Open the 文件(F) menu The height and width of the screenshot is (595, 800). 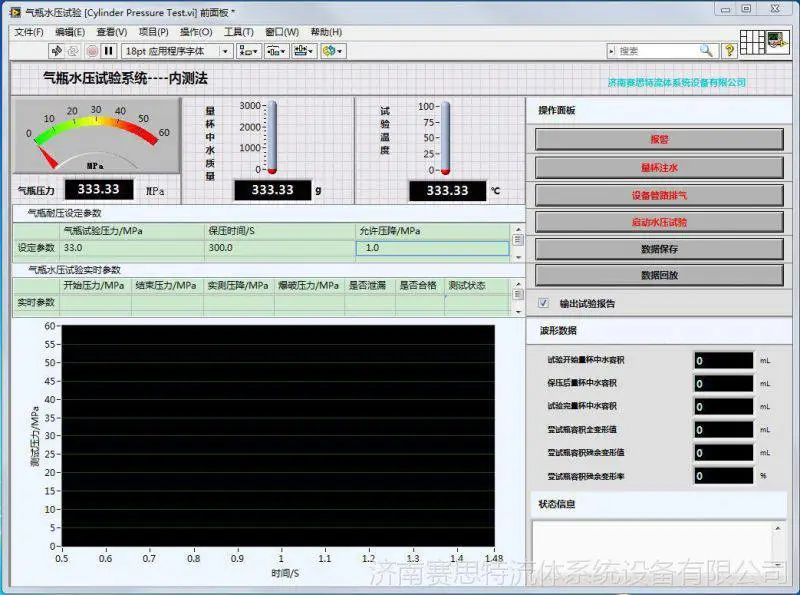click(x=29, y=32)
